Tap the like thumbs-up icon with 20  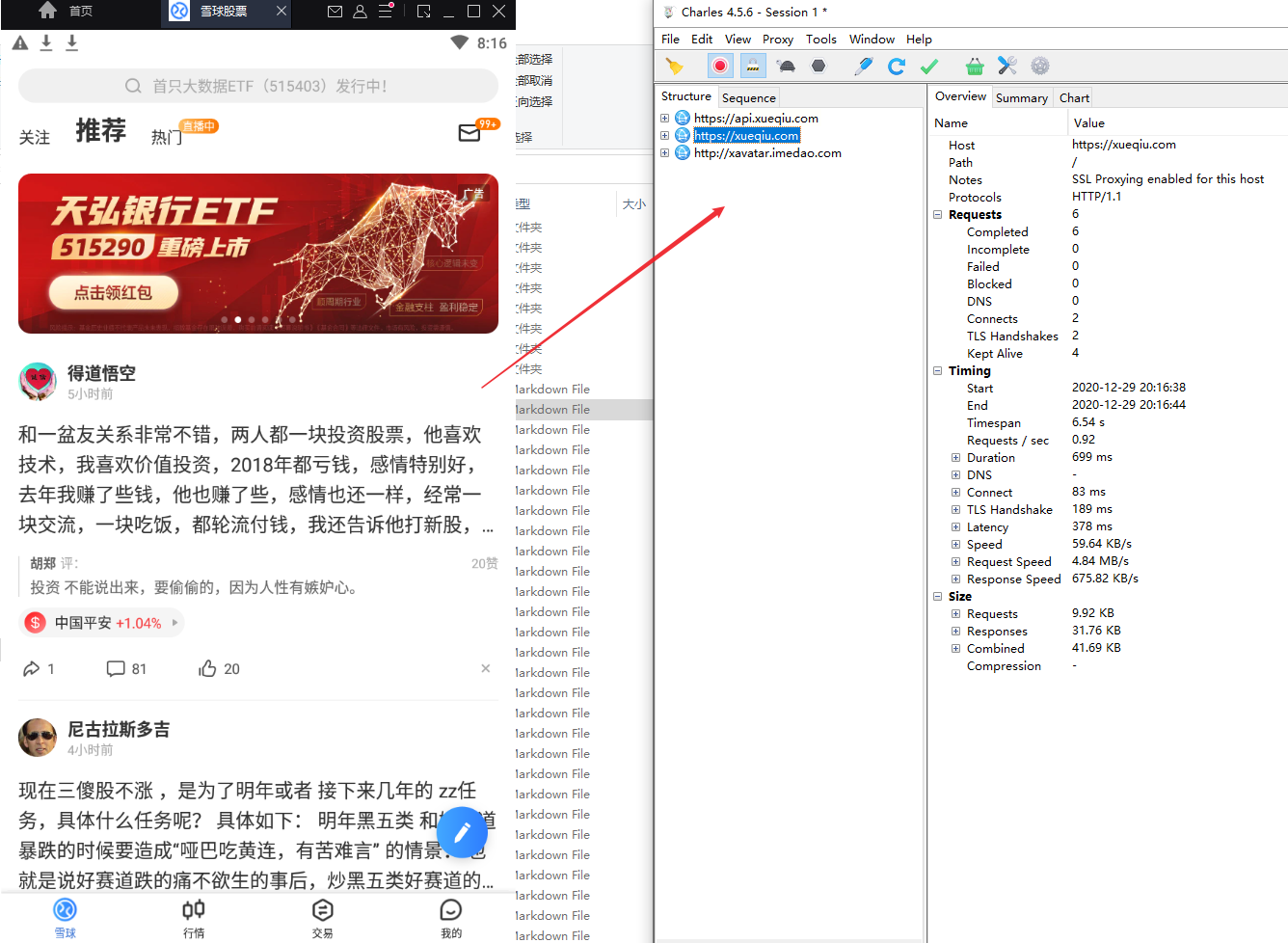tap(207, 668)
